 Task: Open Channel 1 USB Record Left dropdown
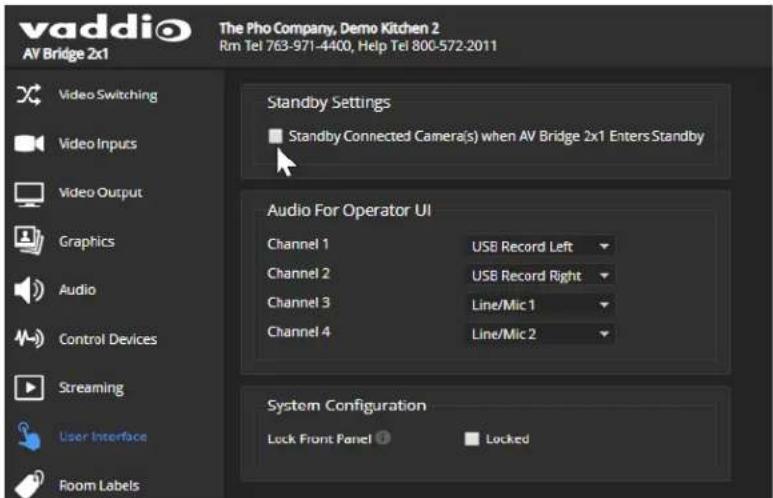tap(540, 247)
